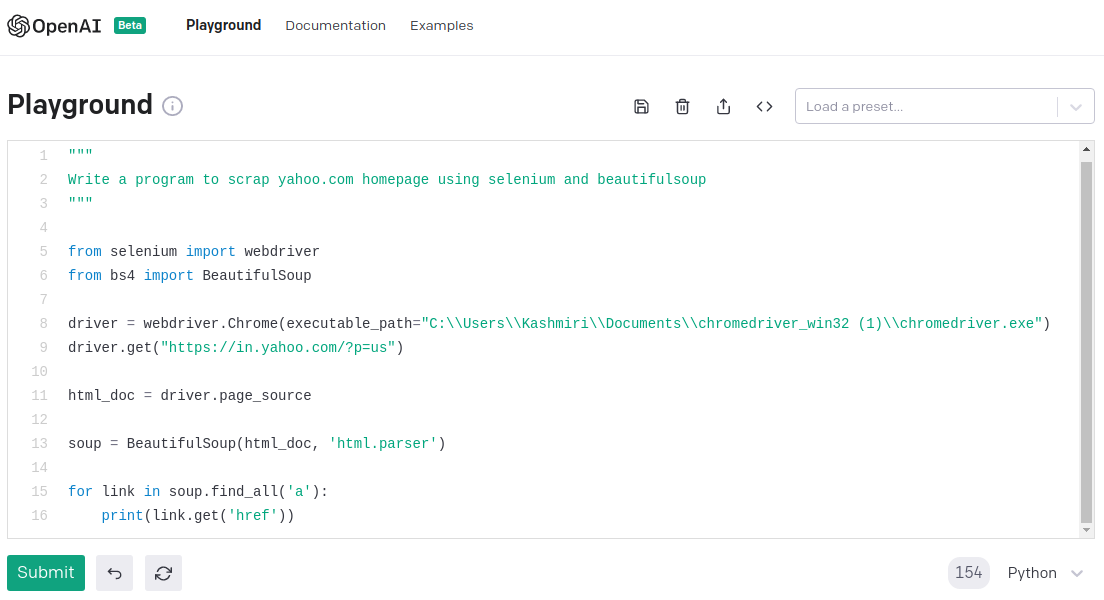Click the editor scrollbar up arrow
This screenshot has height=600, width=1104.
pos(1087,150)
